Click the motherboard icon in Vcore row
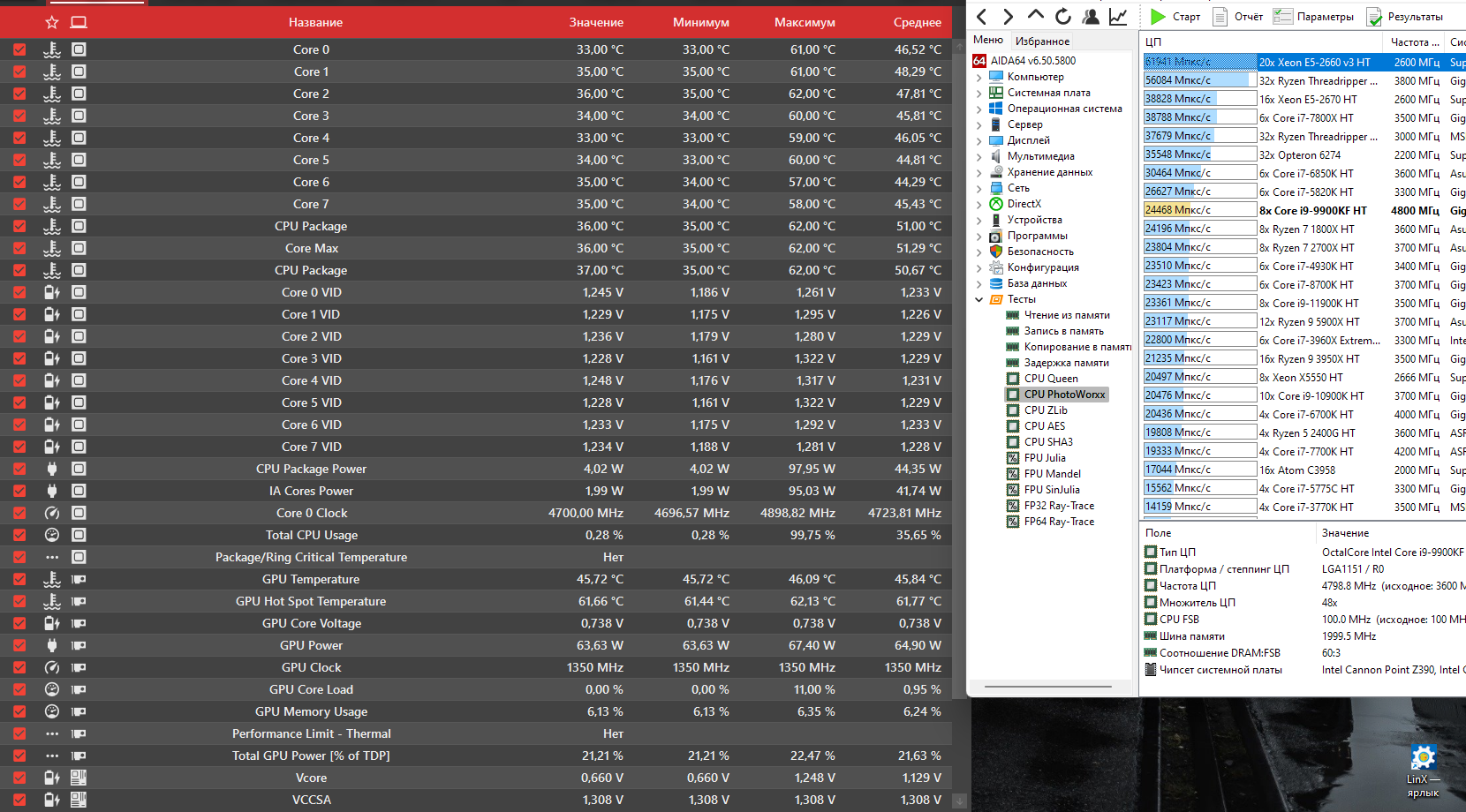The image size is (1466, 812). click(x=79, y=778)
